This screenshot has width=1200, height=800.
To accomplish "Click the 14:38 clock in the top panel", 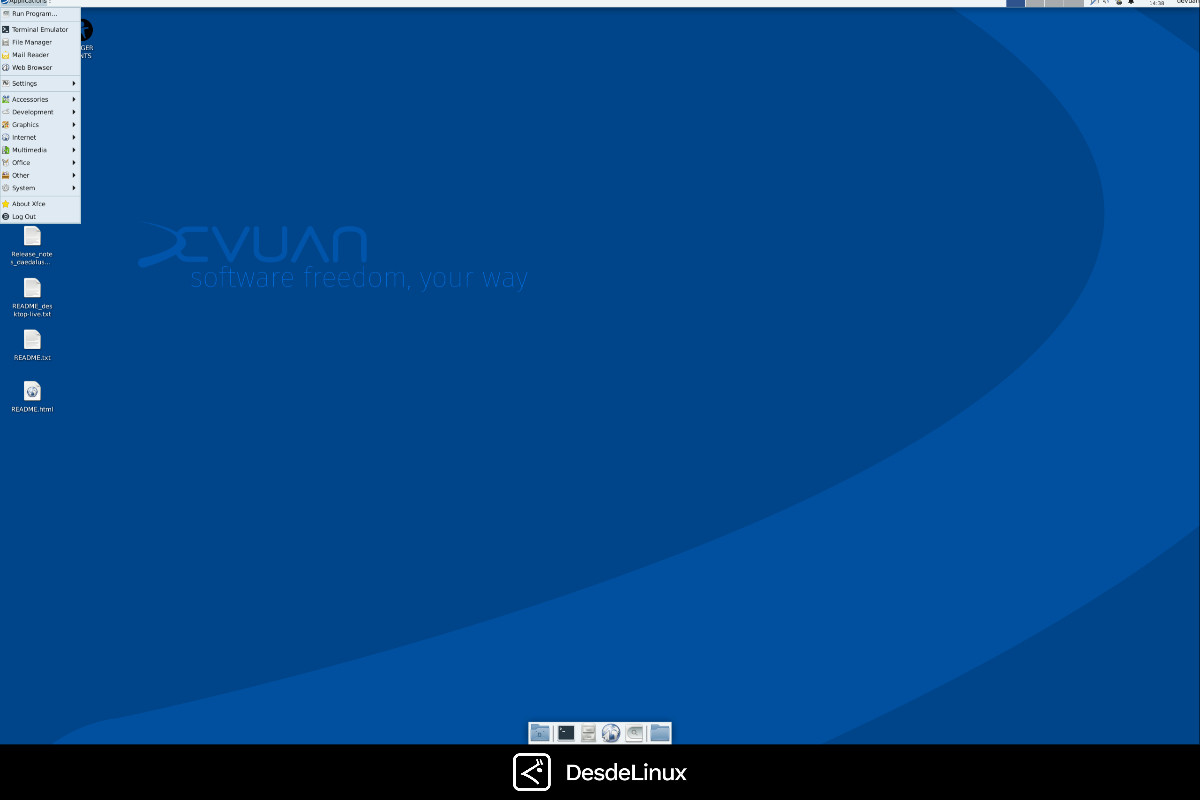I will pyautogui.click(x=1155, y=3).
